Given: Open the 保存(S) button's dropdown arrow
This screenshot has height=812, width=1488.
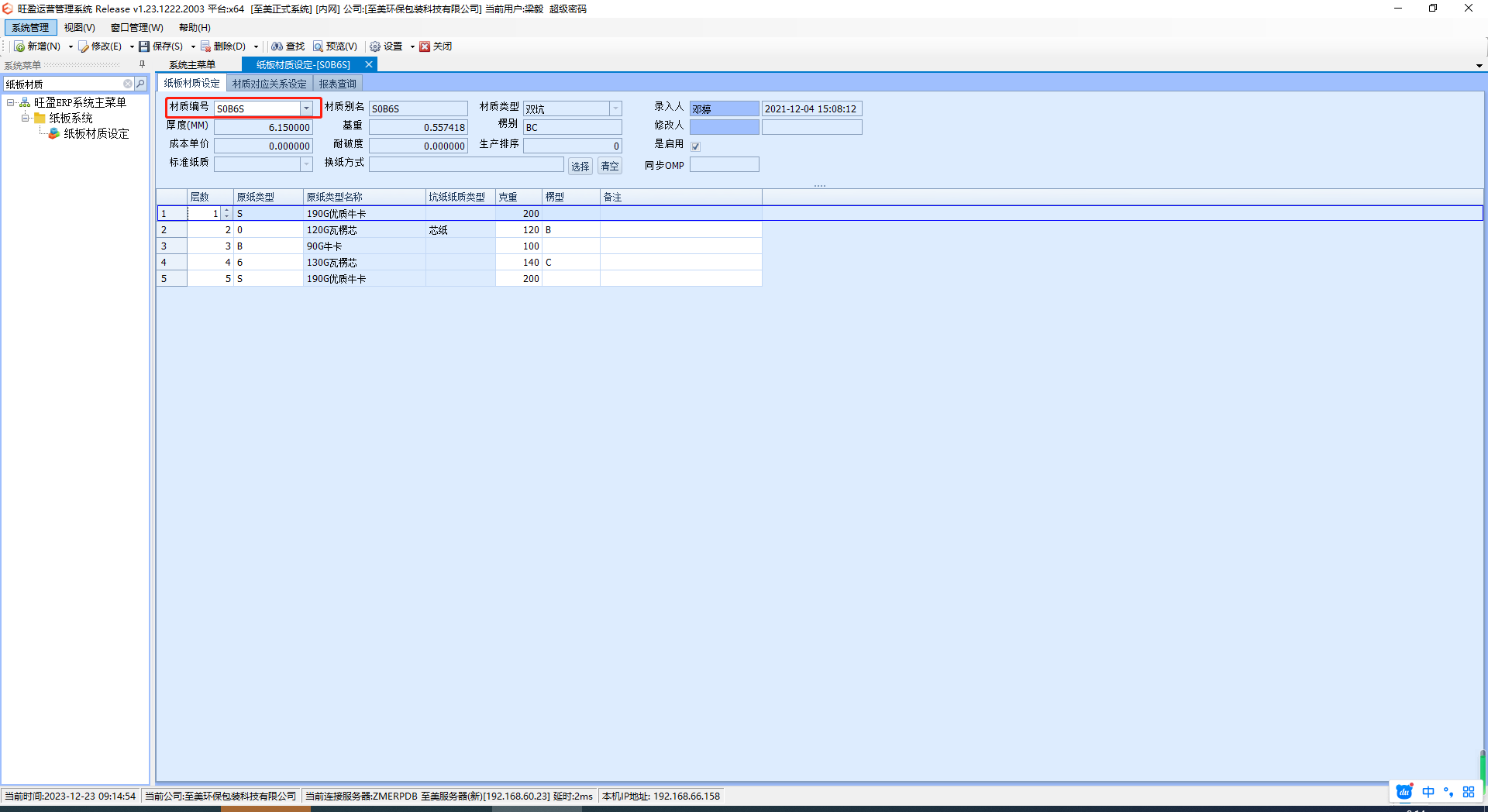Looking at the screenshot, I should click(x=193, y=46).
